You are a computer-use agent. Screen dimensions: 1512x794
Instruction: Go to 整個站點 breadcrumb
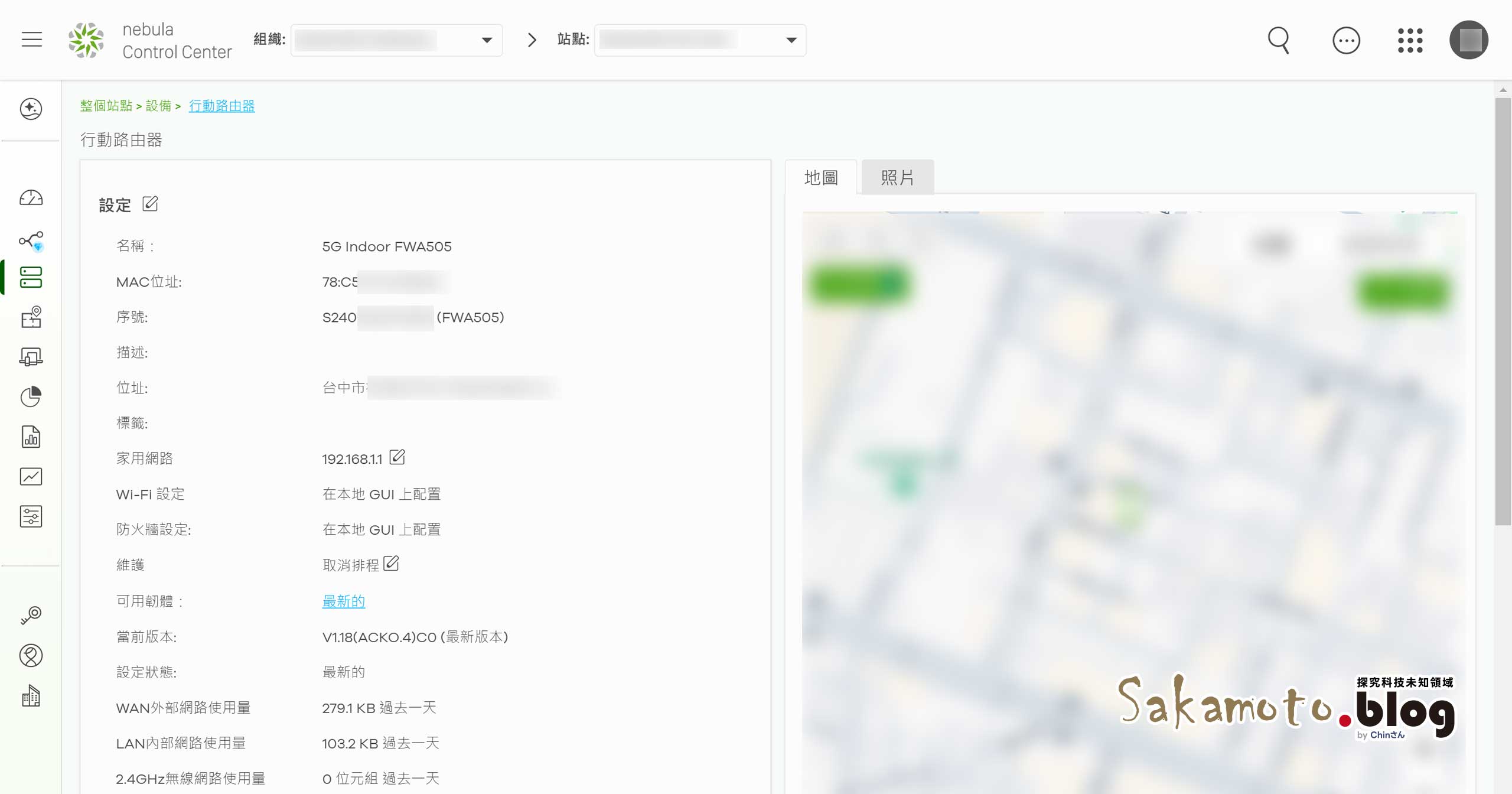click(x=106, y=106)
